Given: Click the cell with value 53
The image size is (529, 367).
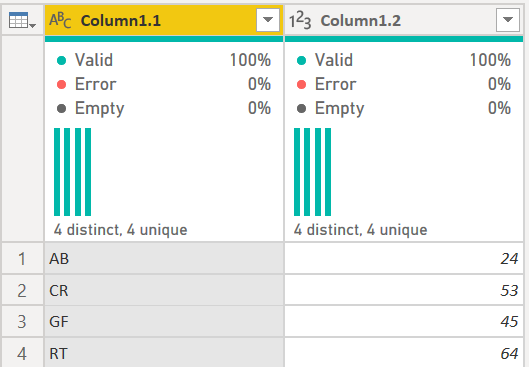Looking at the screenshot, I should (404, 290).
